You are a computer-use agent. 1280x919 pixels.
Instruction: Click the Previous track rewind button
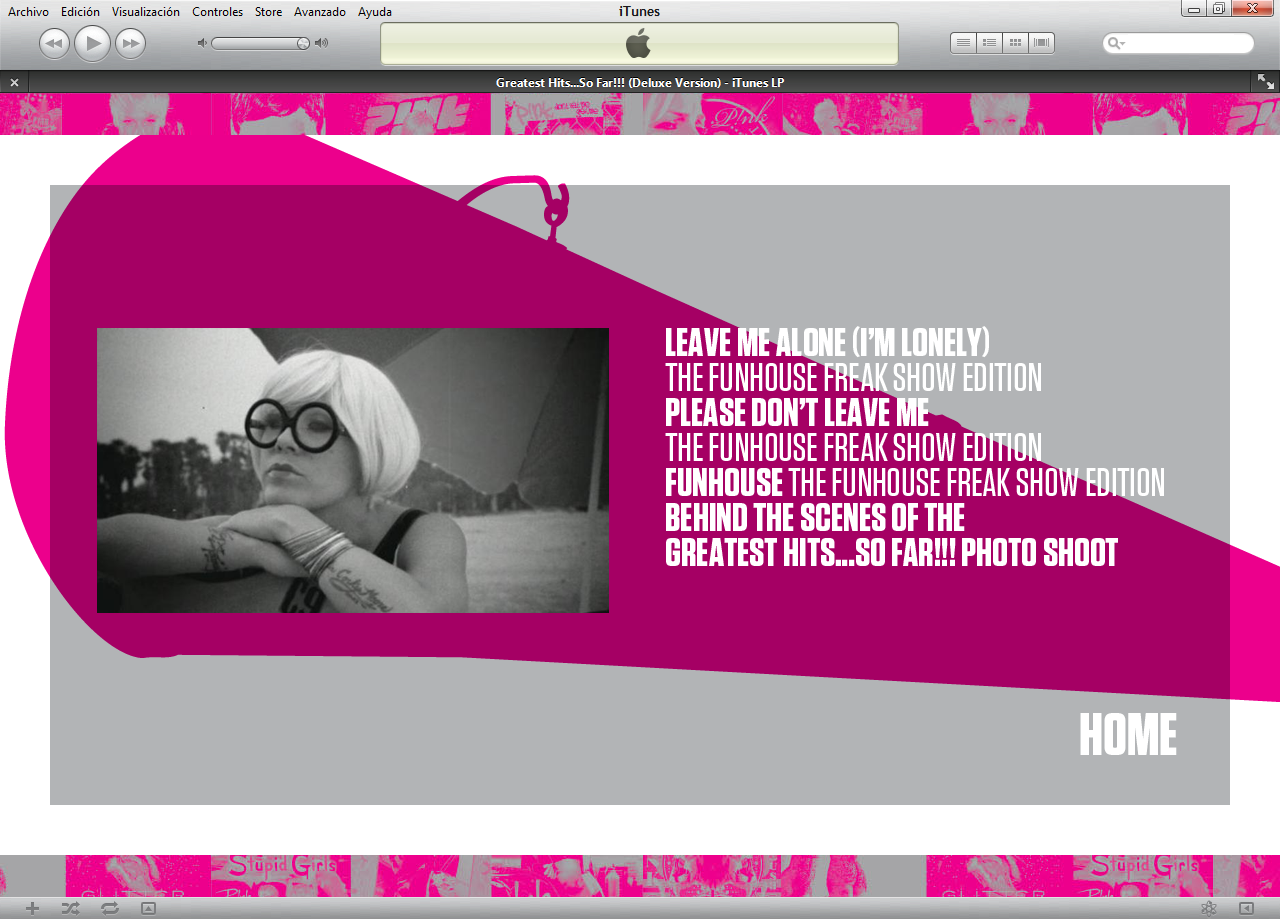[54, 43]
